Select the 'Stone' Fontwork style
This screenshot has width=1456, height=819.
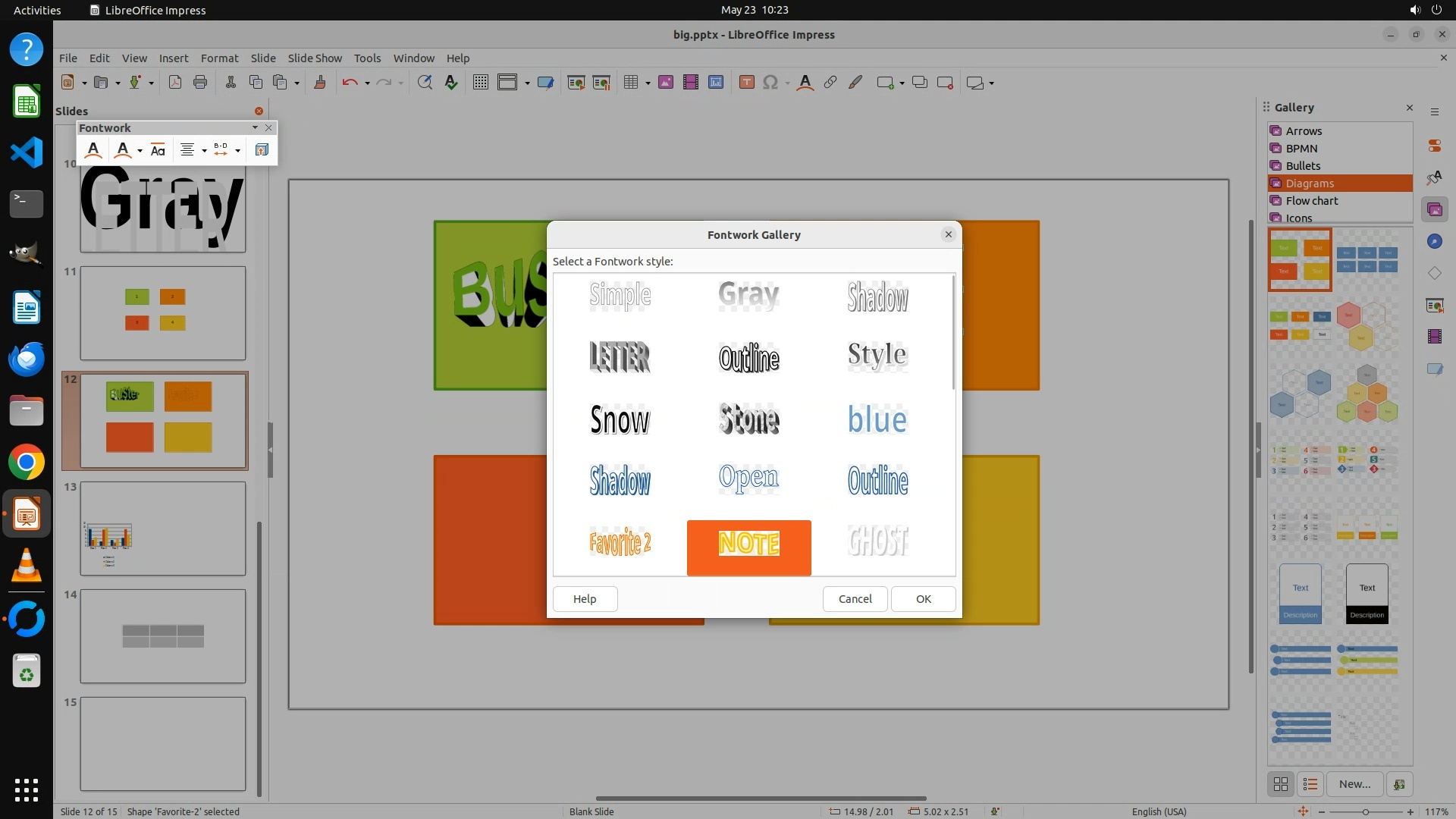(748, 419)
